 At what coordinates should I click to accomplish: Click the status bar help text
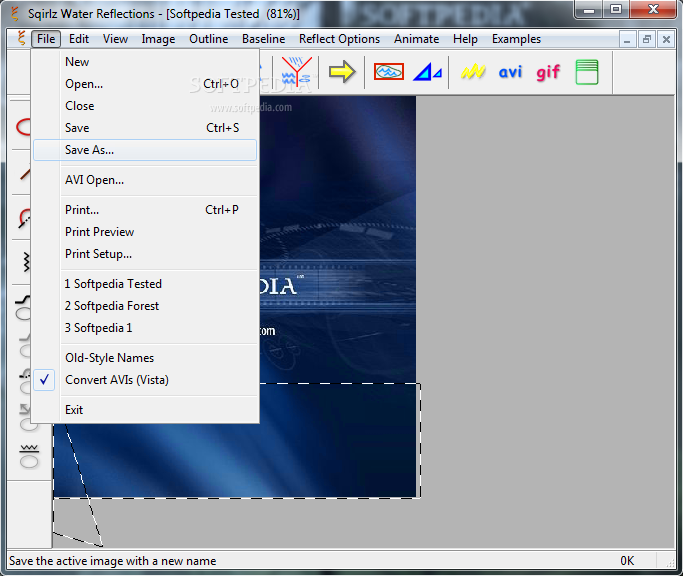pyautogui.click(x=112, y=561)
